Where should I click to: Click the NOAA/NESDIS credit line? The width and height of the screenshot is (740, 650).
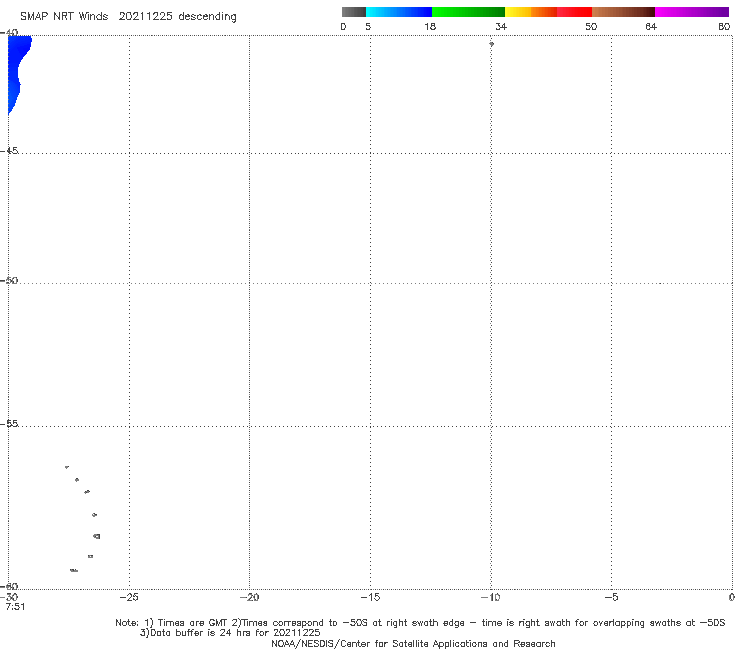(x=413, y=644)
